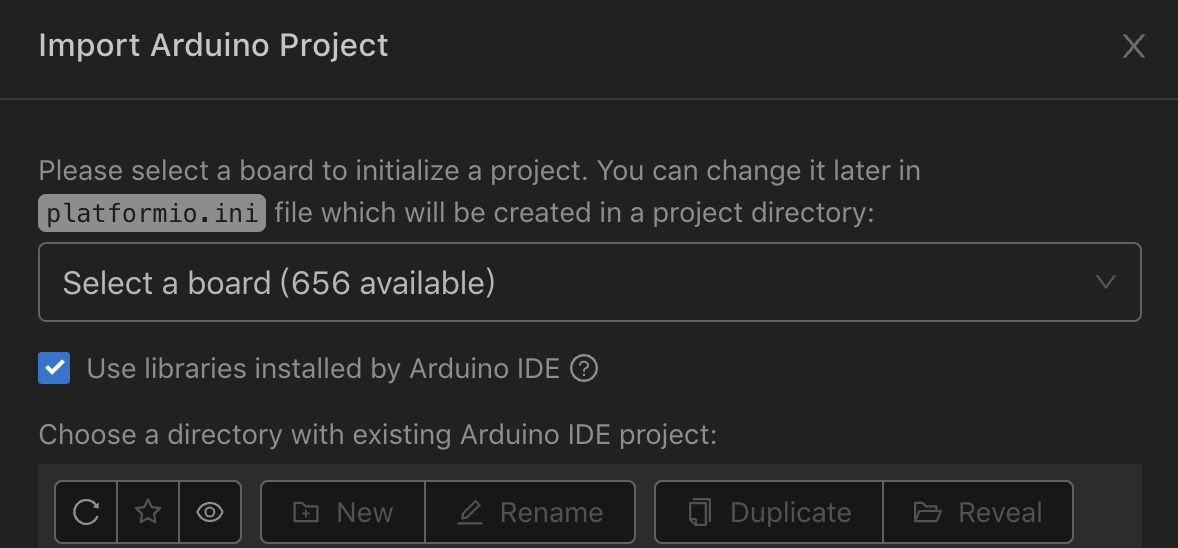Close the Import Arduino Project dialog
This screenshot has height=548, width=1178.
(1133, 46)
